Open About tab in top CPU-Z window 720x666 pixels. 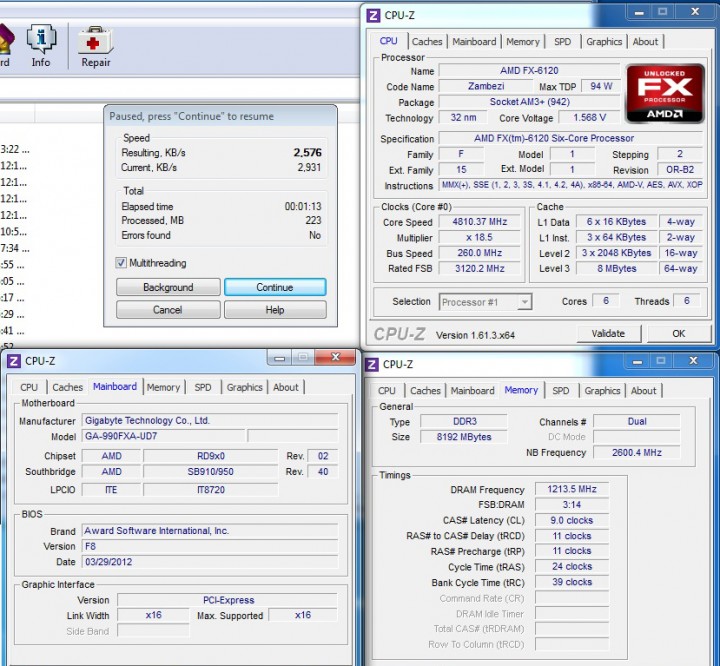click(x=646, y=42)
